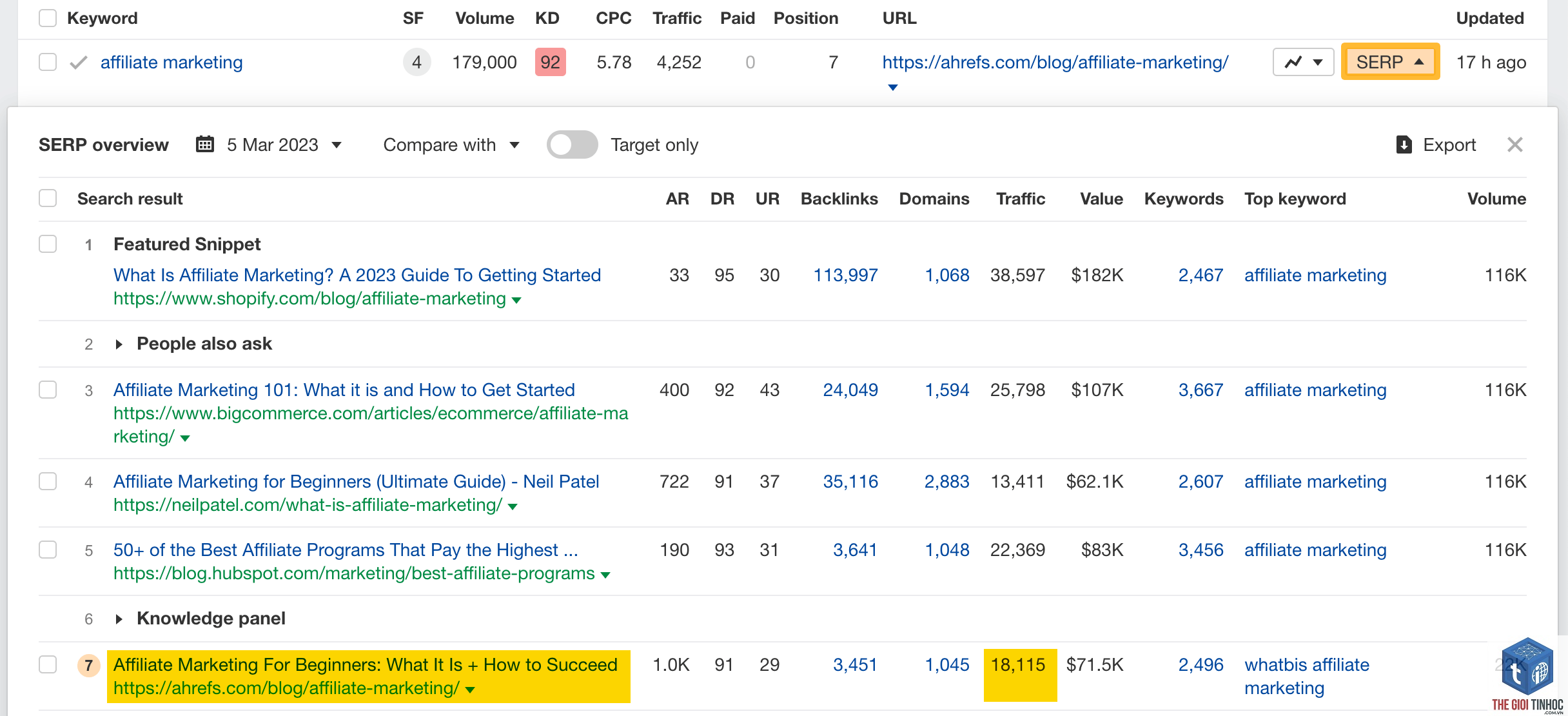Click the $107K value for BigCommerce
This screenshot has height=716, width=1568.
coord(1097,390)
